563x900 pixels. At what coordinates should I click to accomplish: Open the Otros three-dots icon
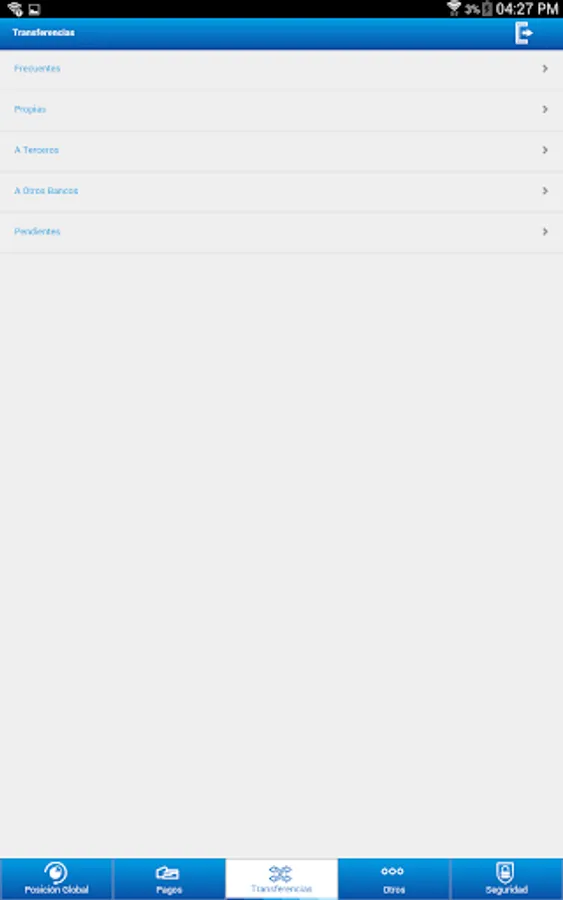(x=393, y=871)
